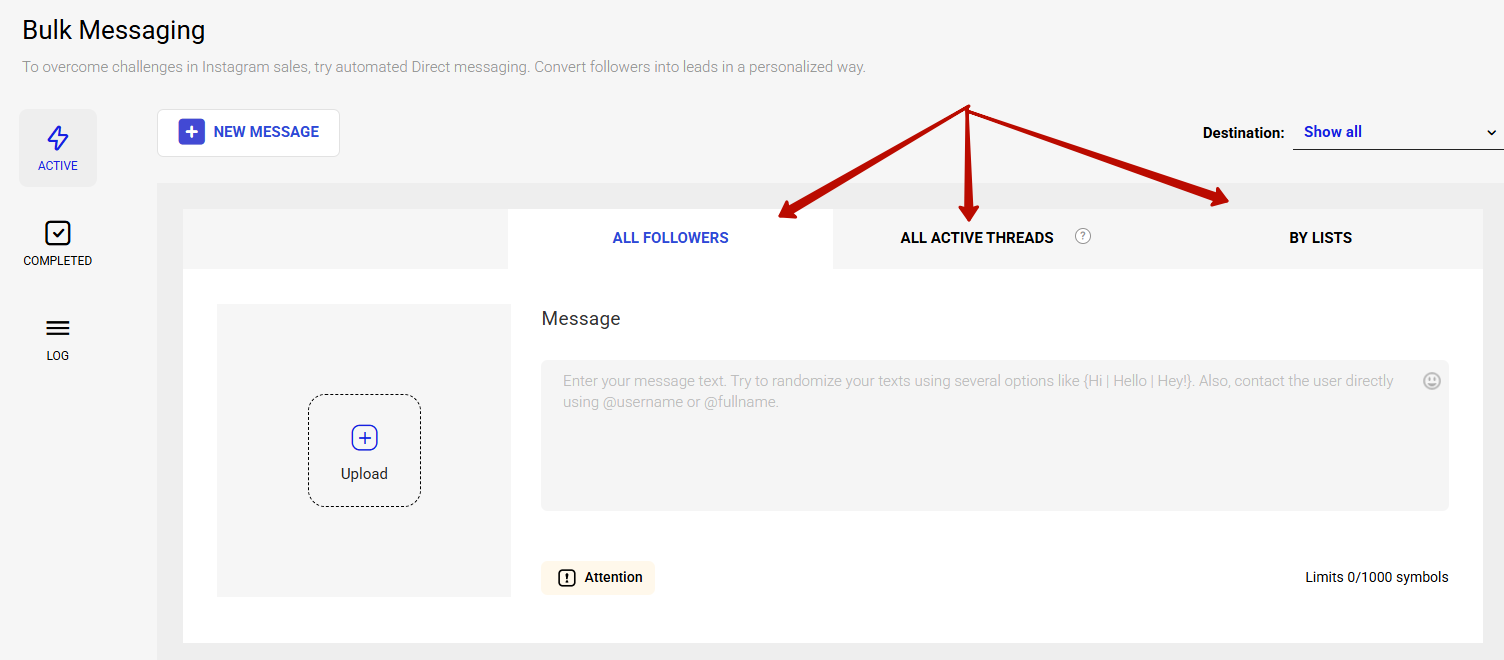Click the exclamation icon in the Attention badge
This screenshot has height=660, width=1504.
click(567, 578)
